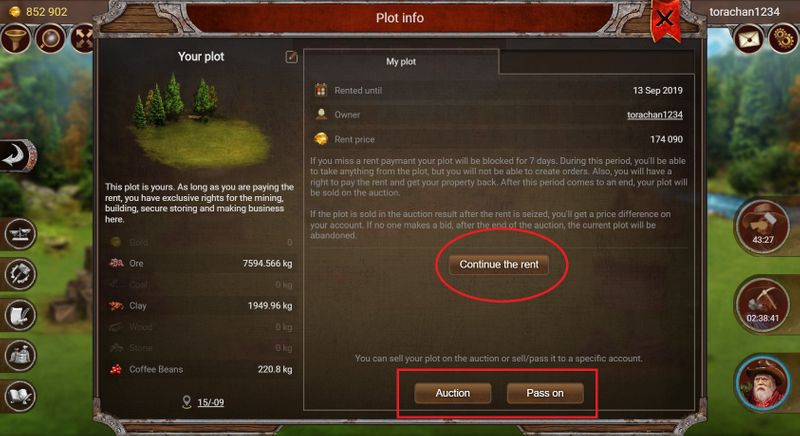Screen dimensions: 800x436
Task: Click the sacks inventory sidebar icon
Action: tap(20, 355)
